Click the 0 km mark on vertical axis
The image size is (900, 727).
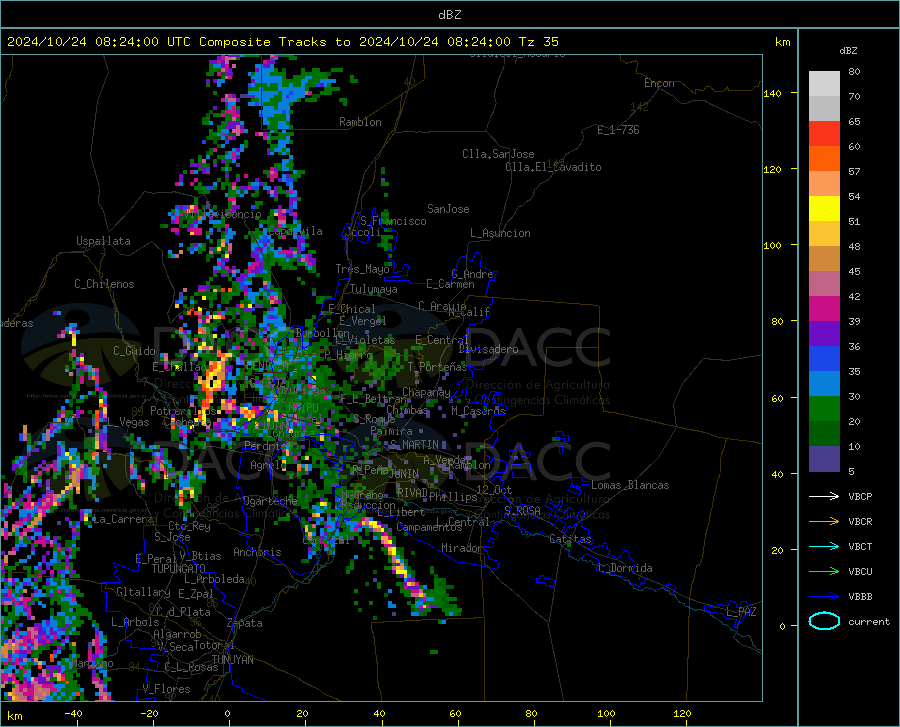[x=782, y=626]
